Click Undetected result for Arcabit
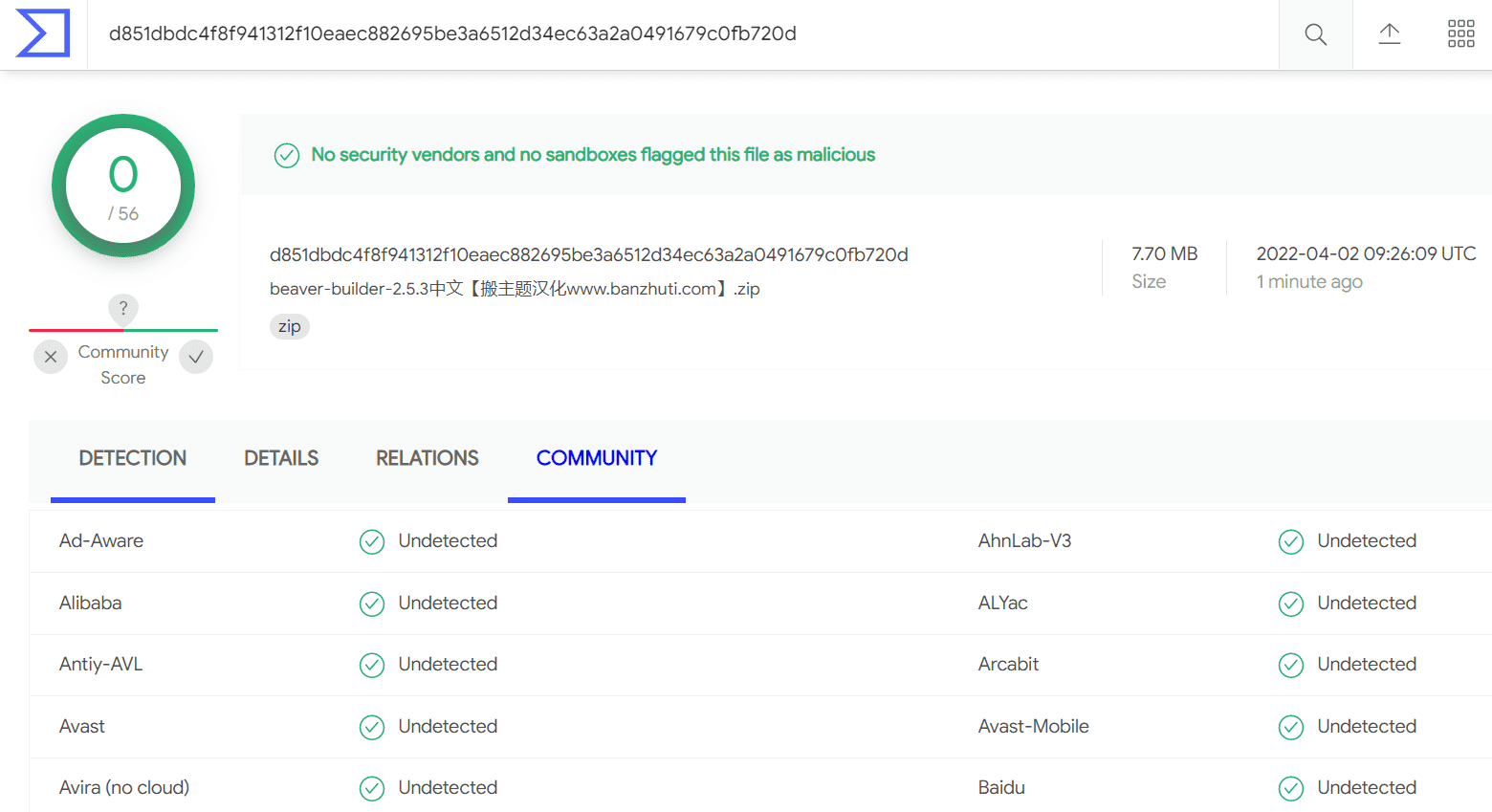The width and height of the screenshot is (1492, 812). [1367, 665]
